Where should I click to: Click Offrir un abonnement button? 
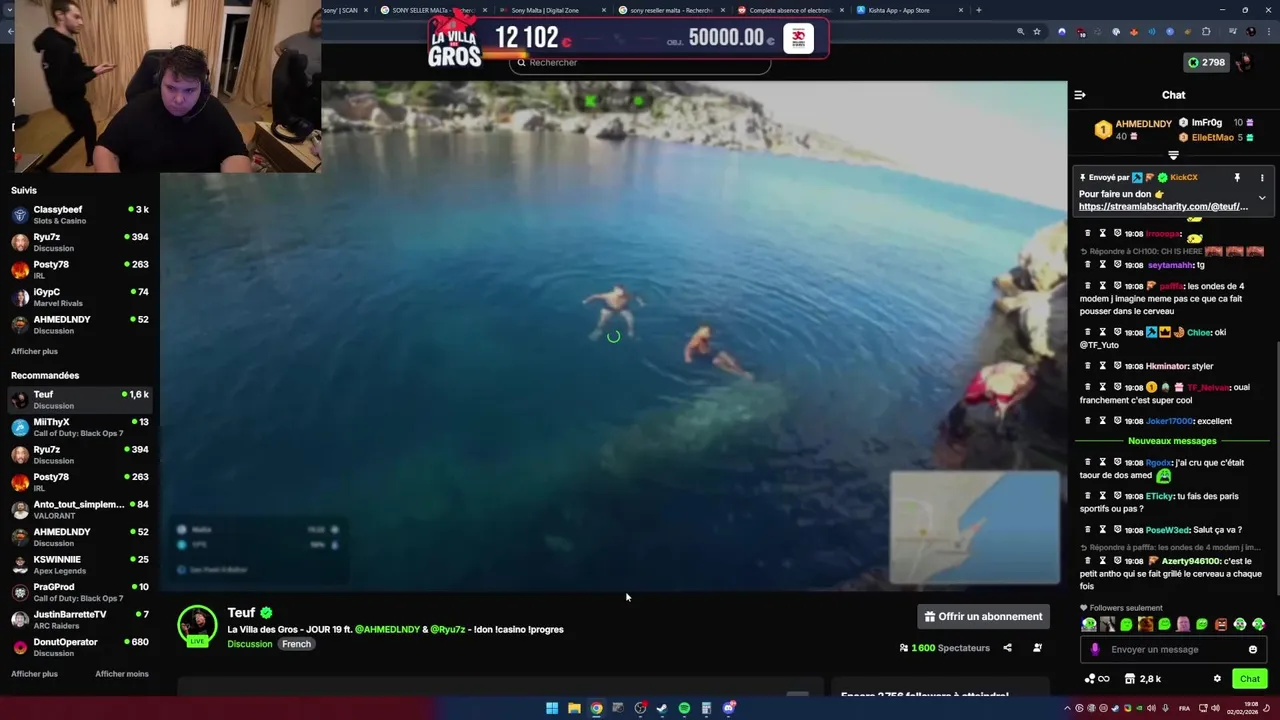pyautogui.click(x=983, y=616)
